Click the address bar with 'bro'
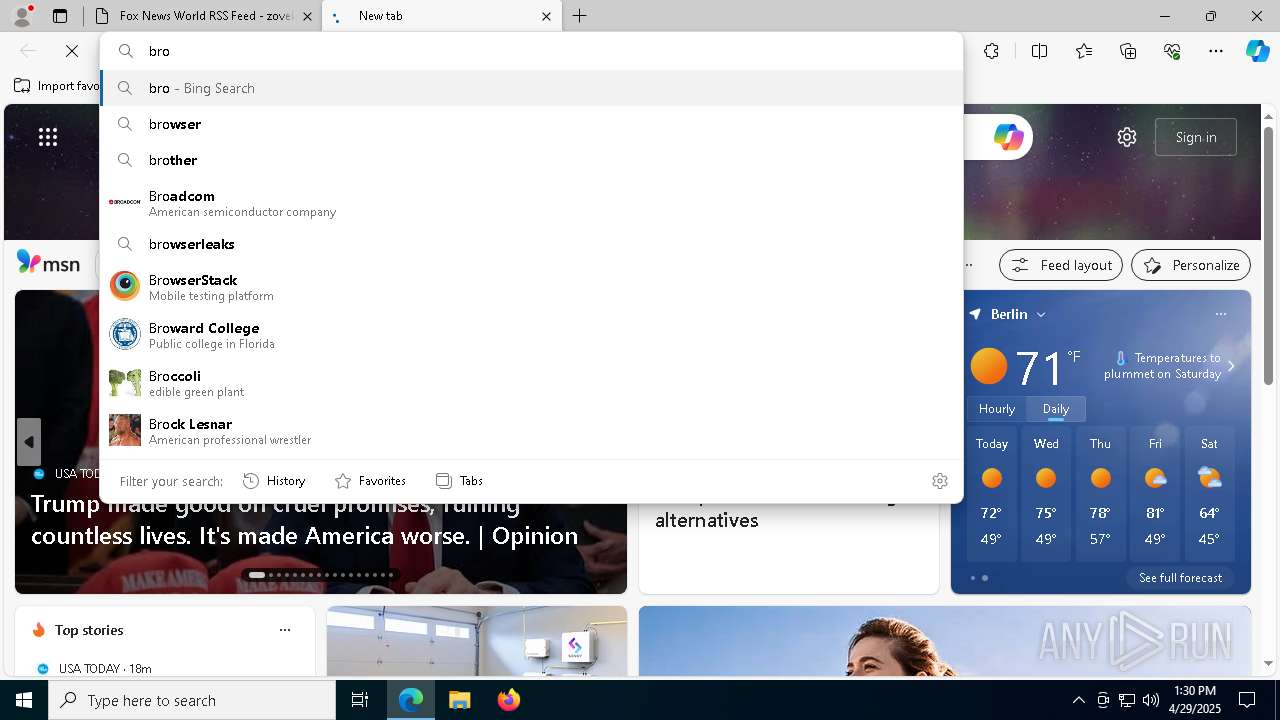 531,51
